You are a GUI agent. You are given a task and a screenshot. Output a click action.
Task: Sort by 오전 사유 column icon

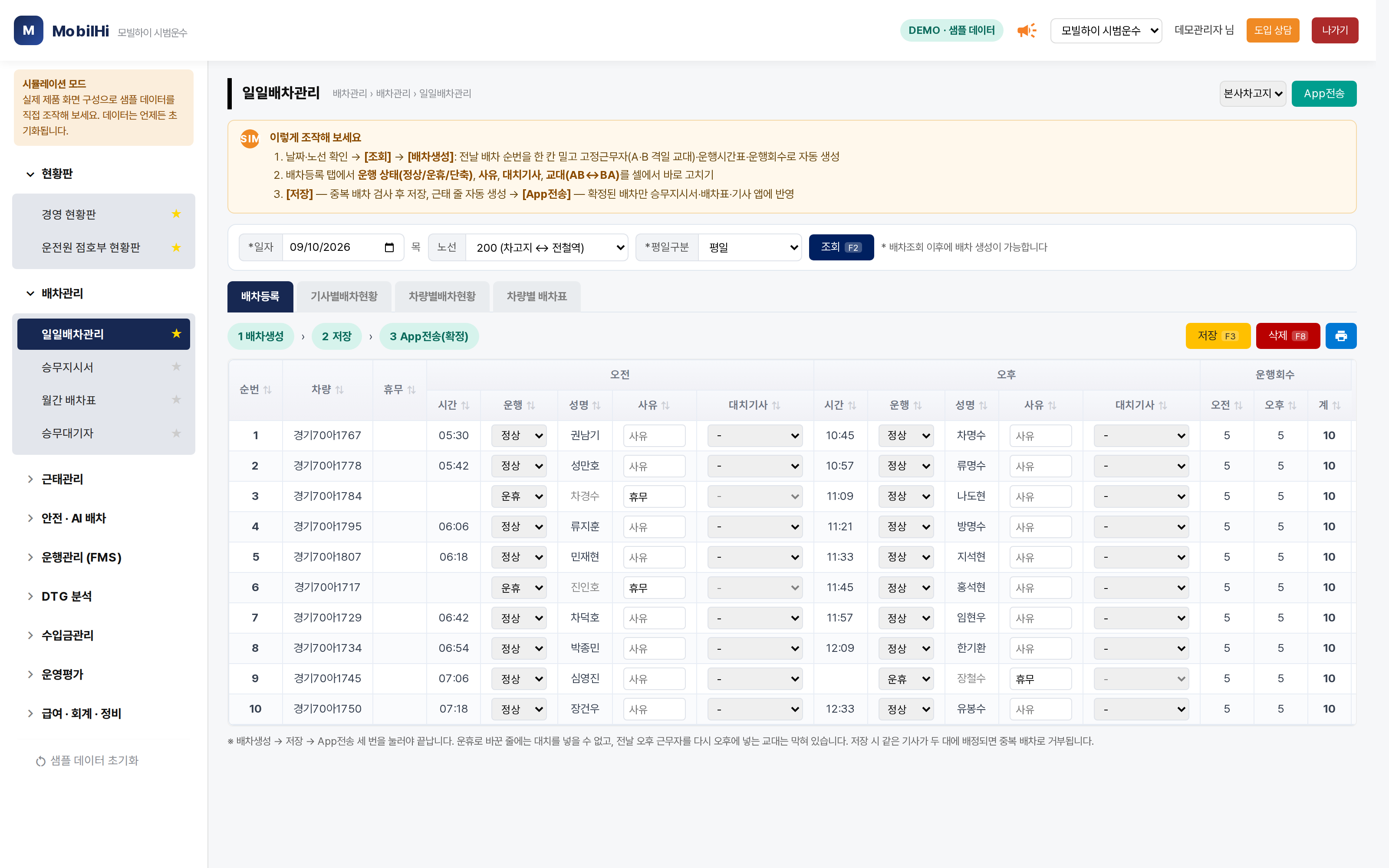(665, 405)
